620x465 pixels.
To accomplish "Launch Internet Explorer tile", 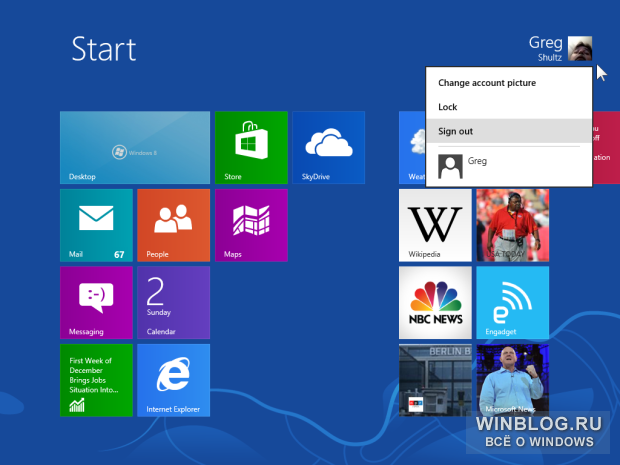I will pos(174,380).
